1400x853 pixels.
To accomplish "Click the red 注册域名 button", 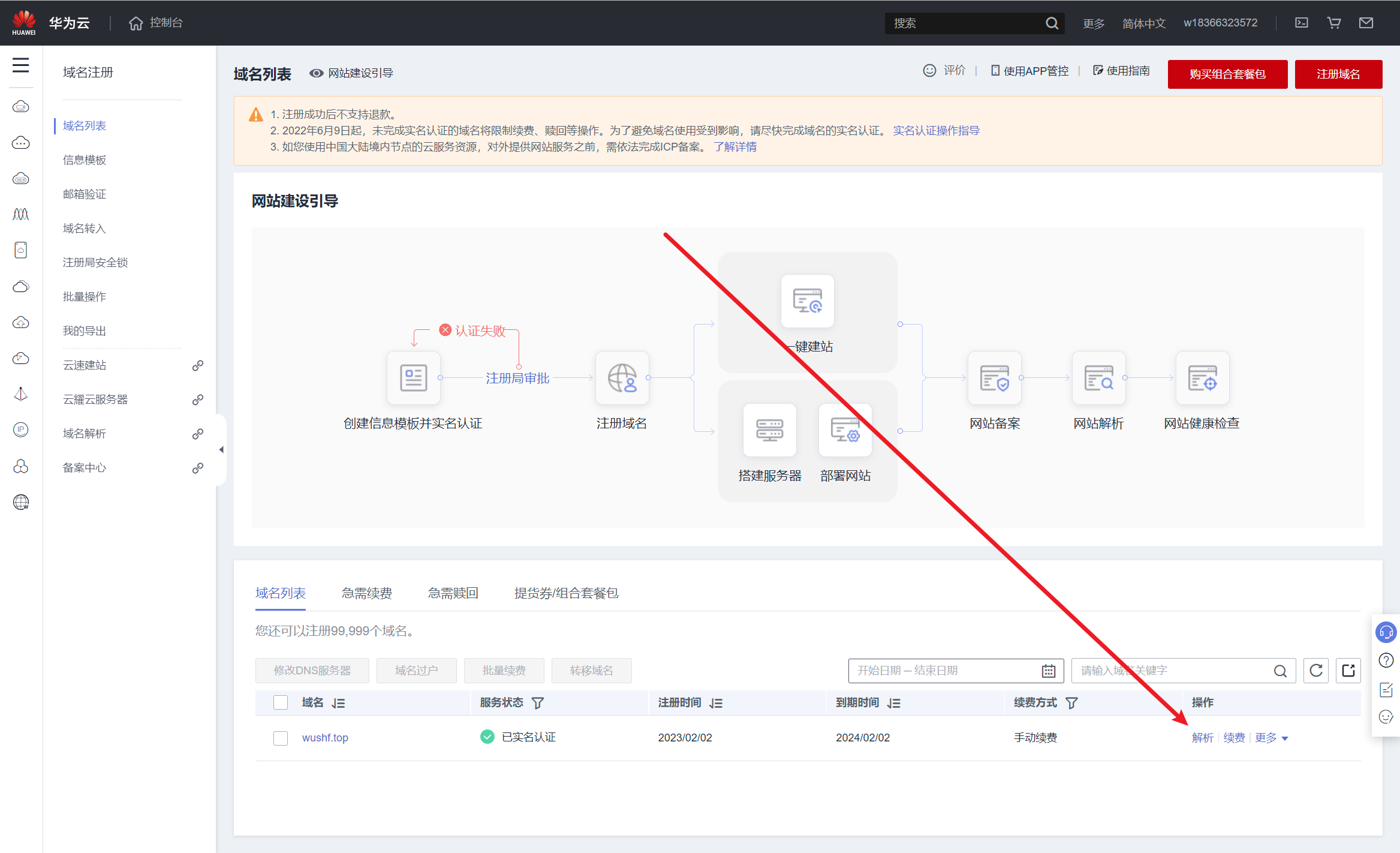I will tap(1338, 74).
